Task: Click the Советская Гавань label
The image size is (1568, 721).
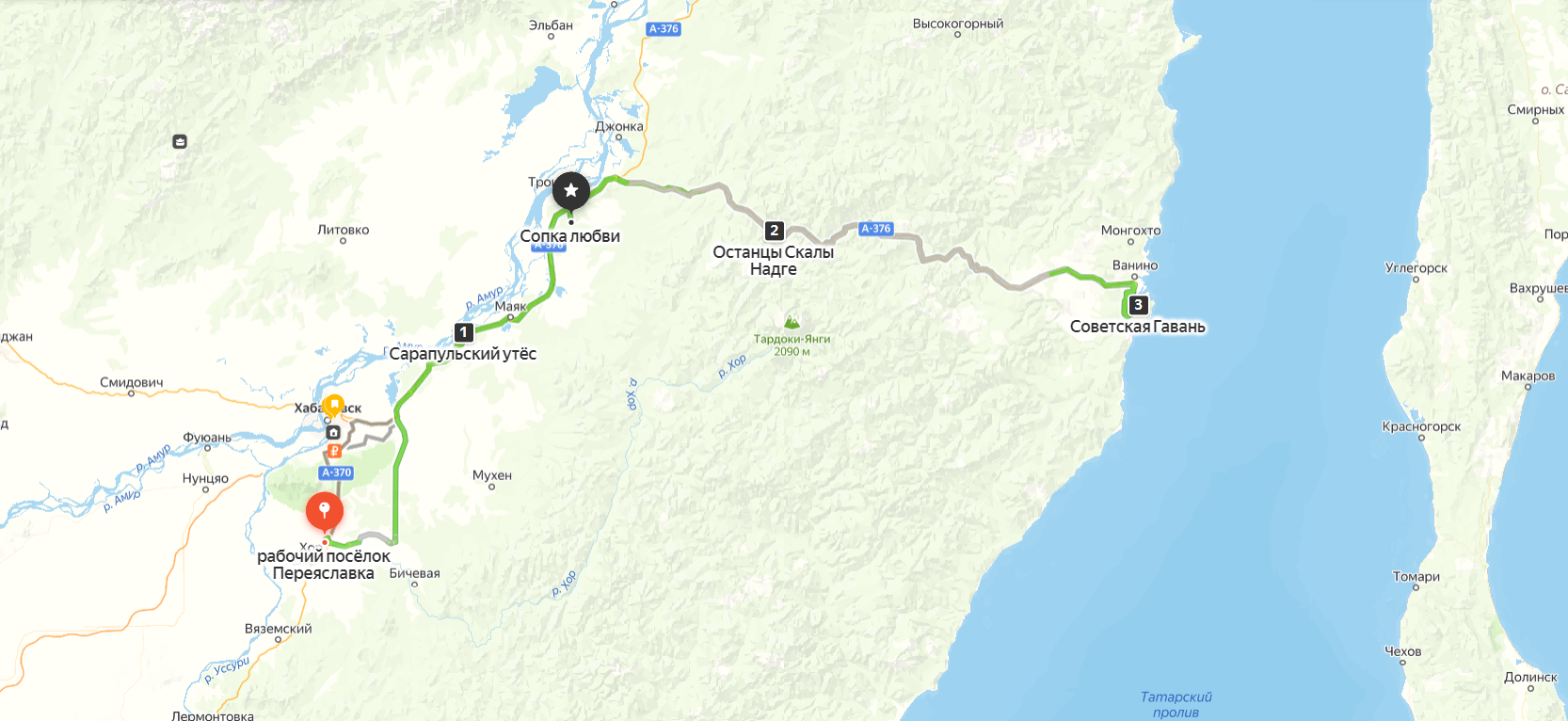Action: pyautogui.click(x=1138, y=328)
